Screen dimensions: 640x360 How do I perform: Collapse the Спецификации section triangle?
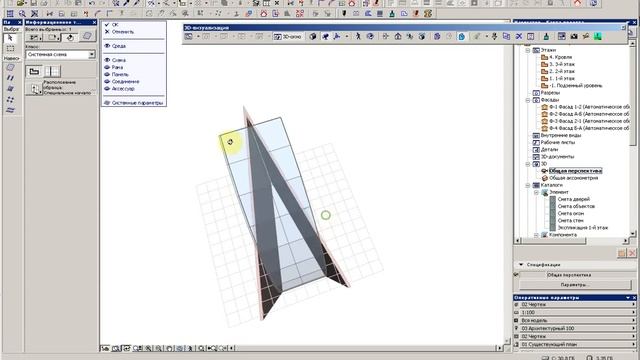pyautogui.click(x=521, y=265)
